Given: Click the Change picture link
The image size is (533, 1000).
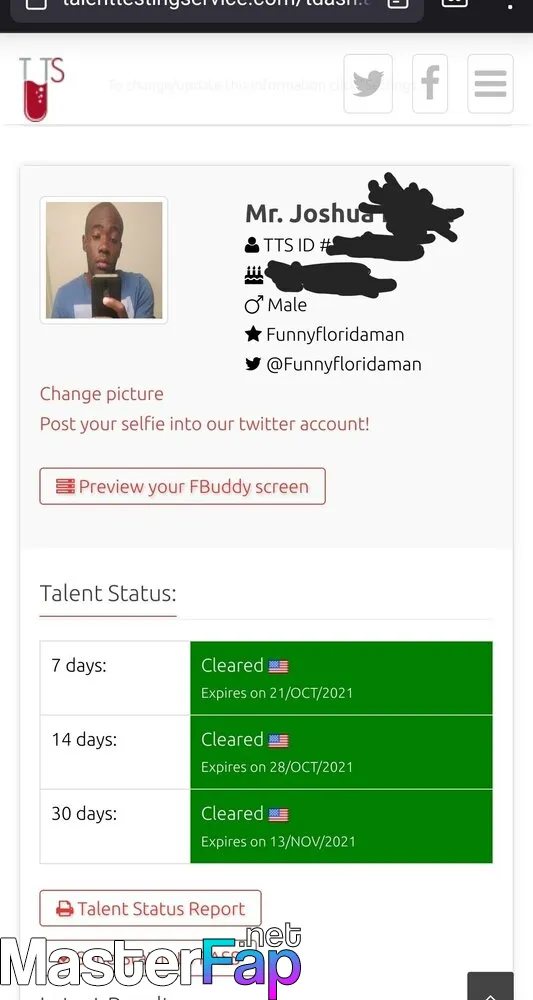Looking at the screenshot, I should 101,393.
